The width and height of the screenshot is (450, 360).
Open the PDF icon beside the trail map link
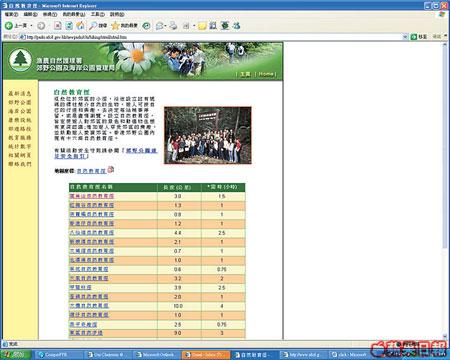click(111, 170)
